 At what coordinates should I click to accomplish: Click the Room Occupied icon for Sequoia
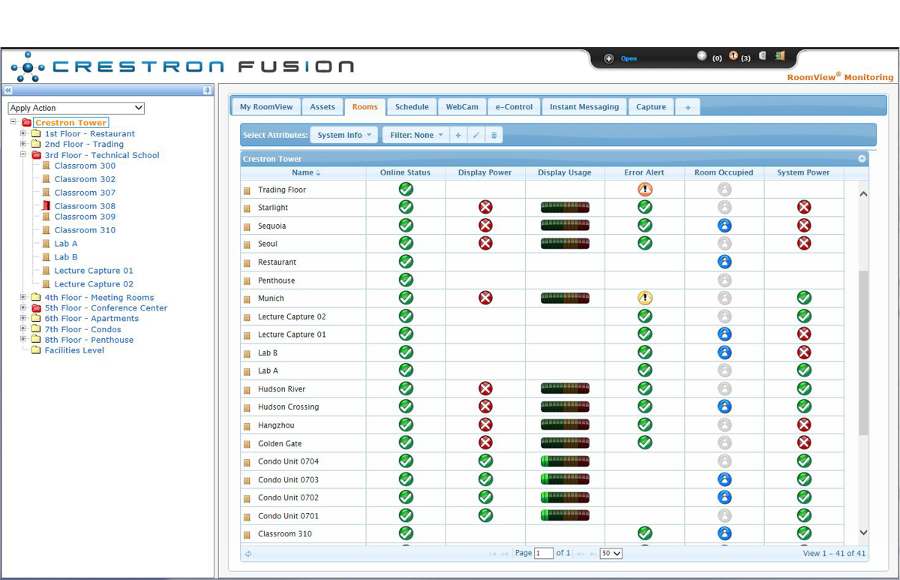point(724,226)
